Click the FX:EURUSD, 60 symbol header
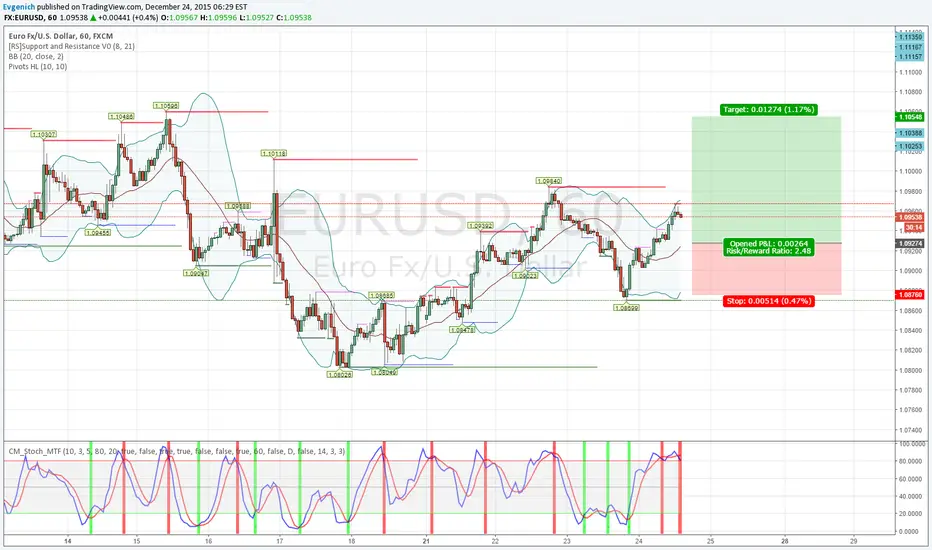This screenshot has height=550, width=932. (x=30, y=18)
